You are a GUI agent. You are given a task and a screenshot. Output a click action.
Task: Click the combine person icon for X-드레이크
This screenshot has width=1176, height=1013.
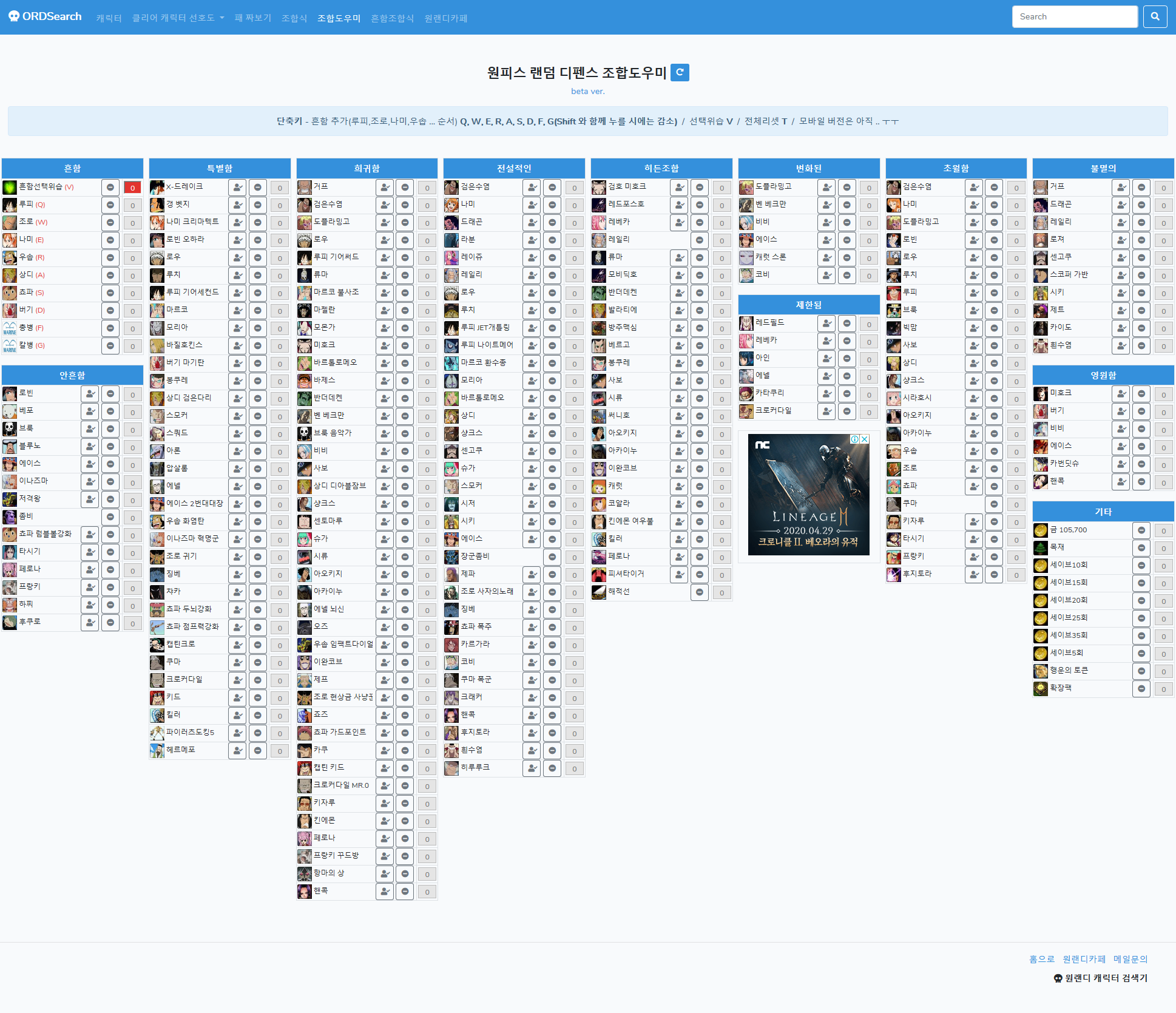point(237,188)
